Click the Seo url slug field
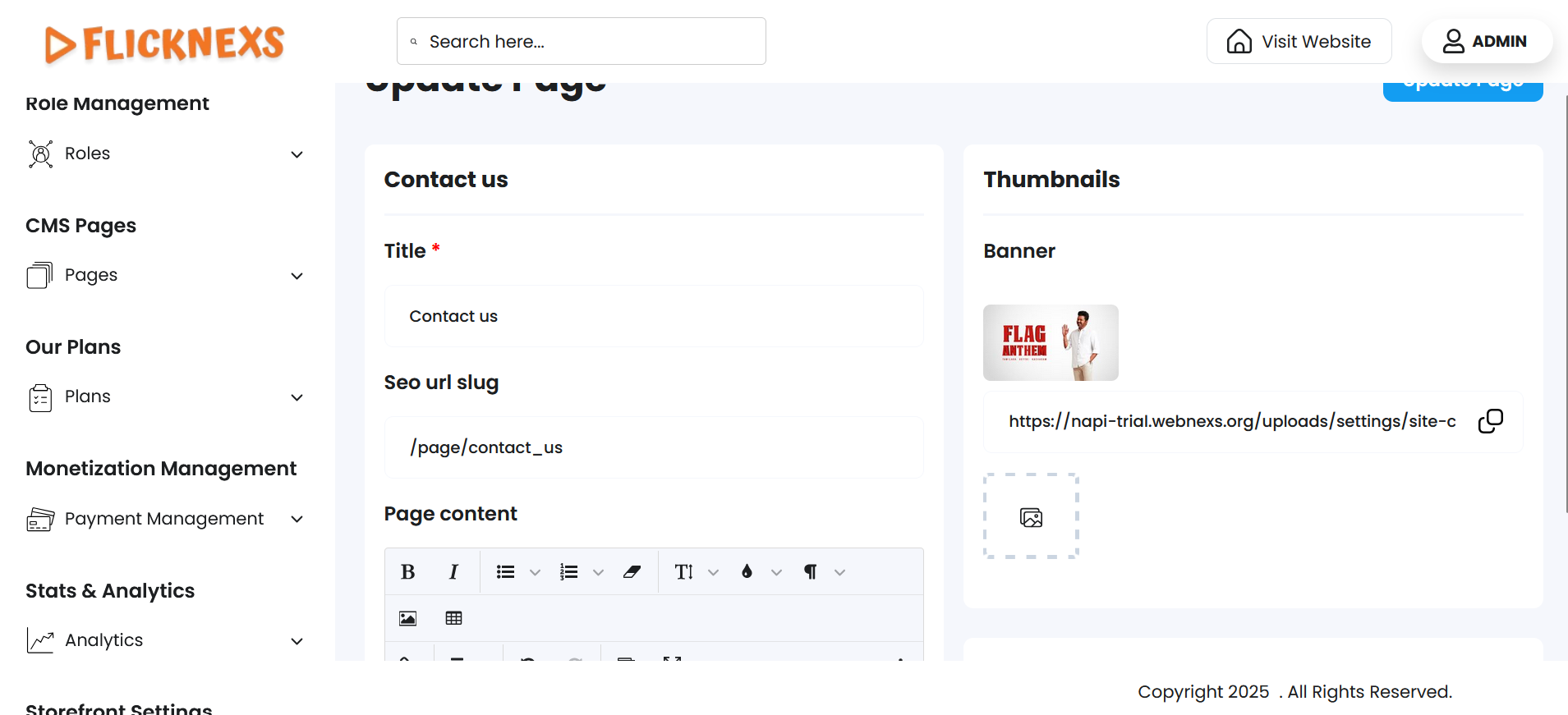The width and height of the screenshot is (1568, 715). (x=654, y=447)
